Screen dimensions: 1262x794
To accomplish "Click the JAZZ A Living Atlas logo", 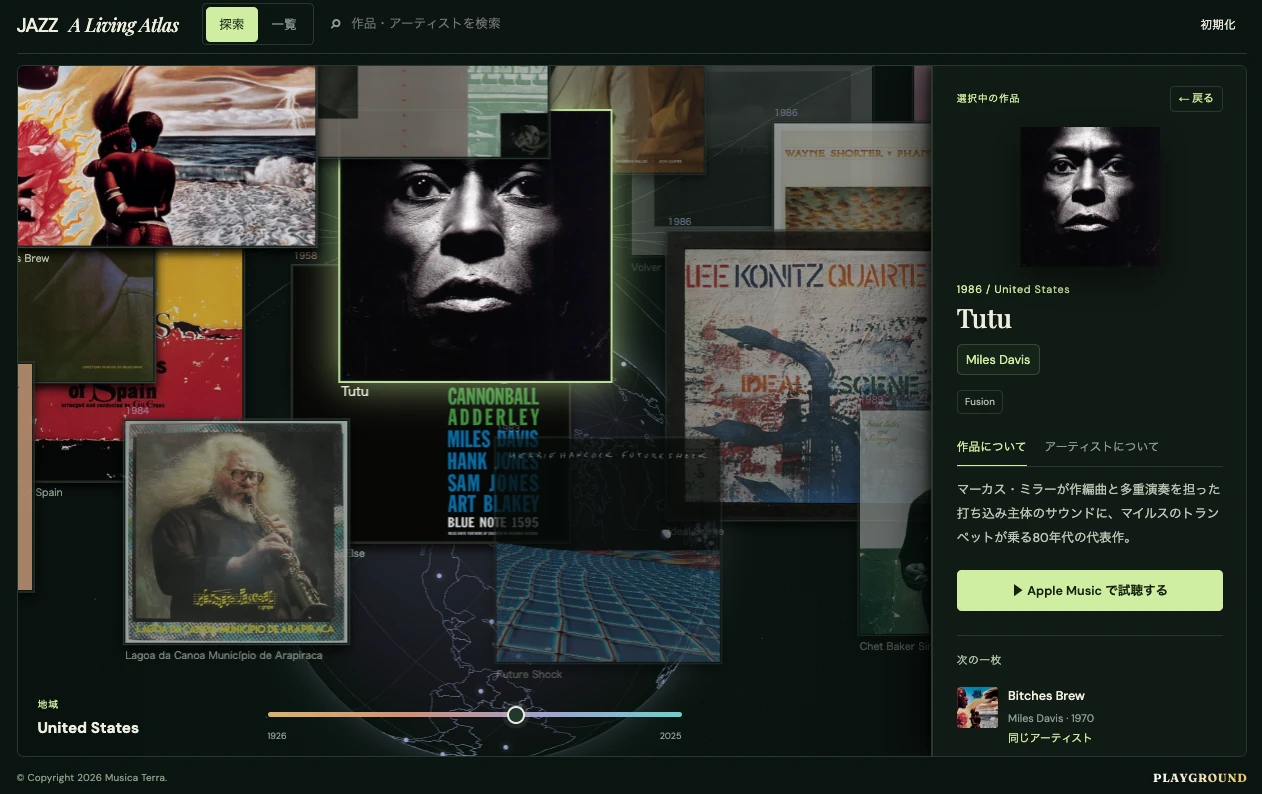I will point(98,25).
